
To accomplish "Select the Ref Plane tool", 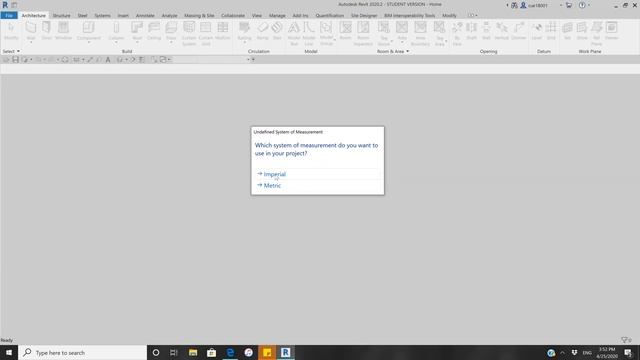I will pos(597,33).
